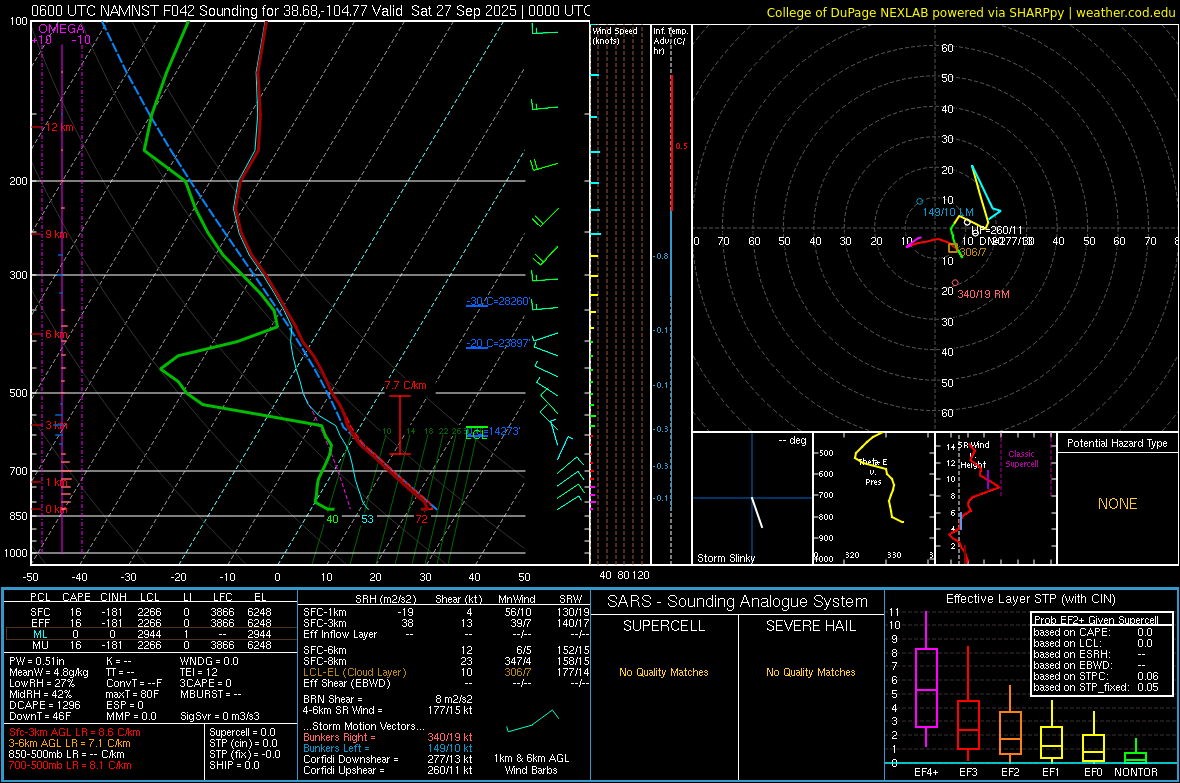Click the magenta EF4+ box plot
The width and height of the screenshot is (1180, 783).
(x=926, y=679)
